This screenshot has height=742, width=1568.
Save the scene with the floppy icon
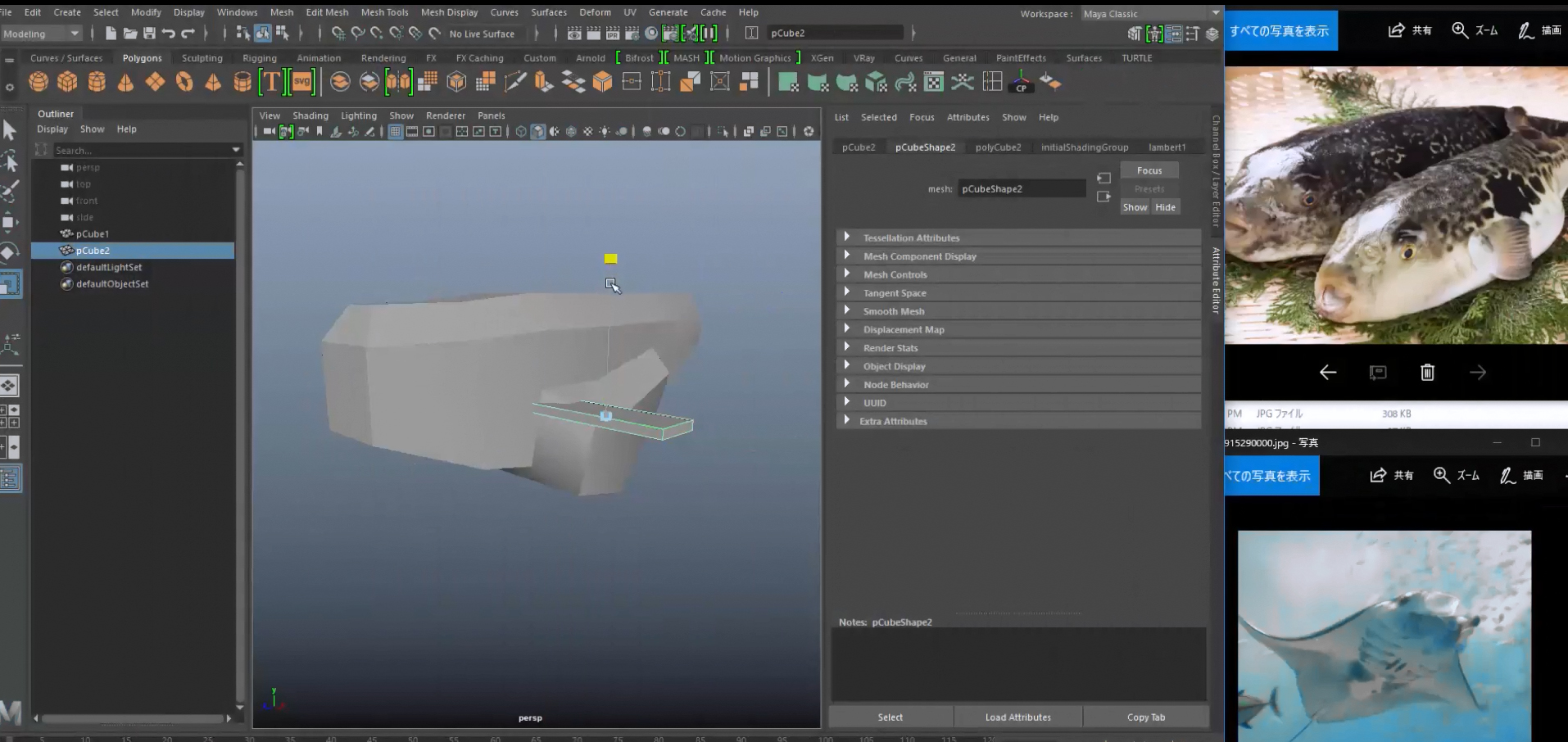149,34
